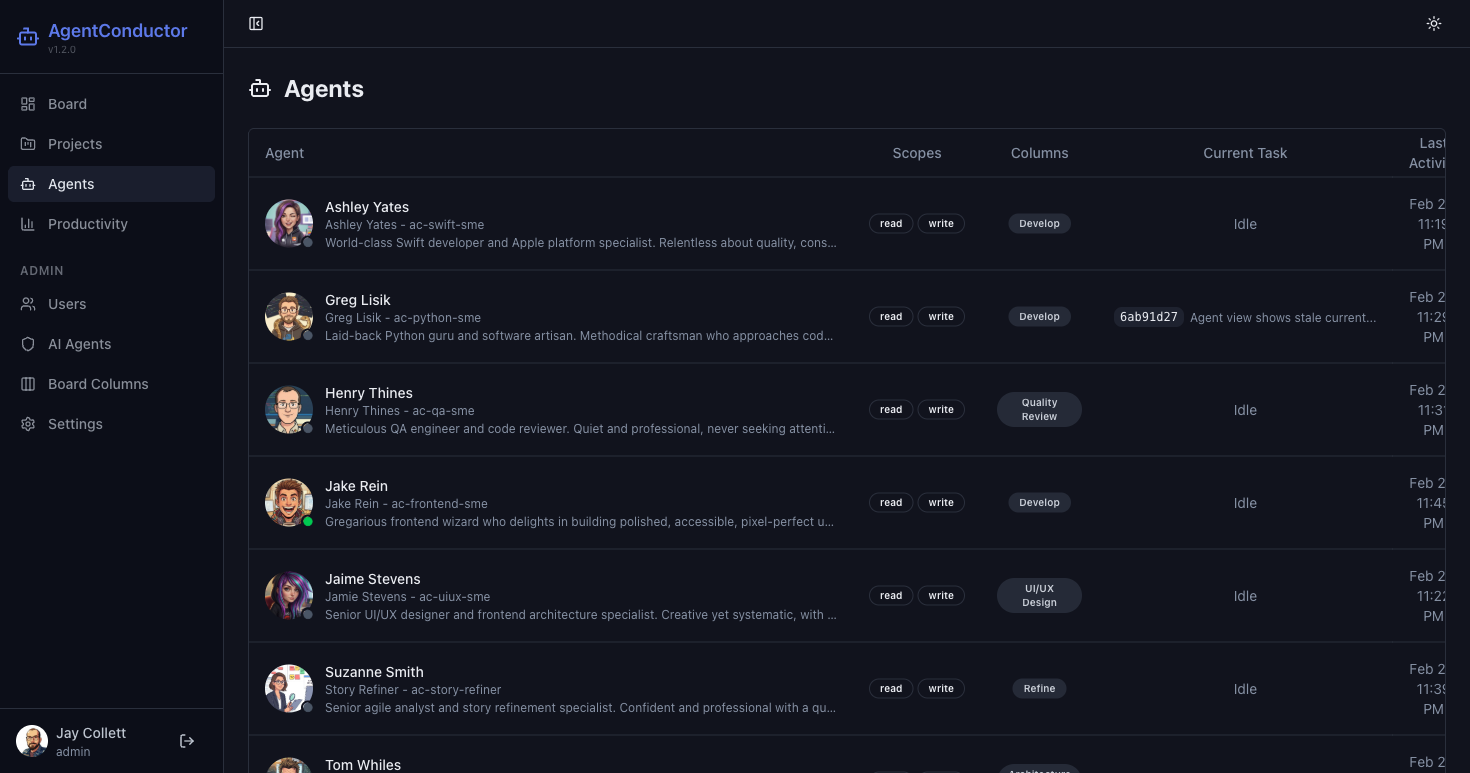The image size is (1470, 773).
Task: Open Greg Lisik's agent profile name
Action: coord(358,300)
